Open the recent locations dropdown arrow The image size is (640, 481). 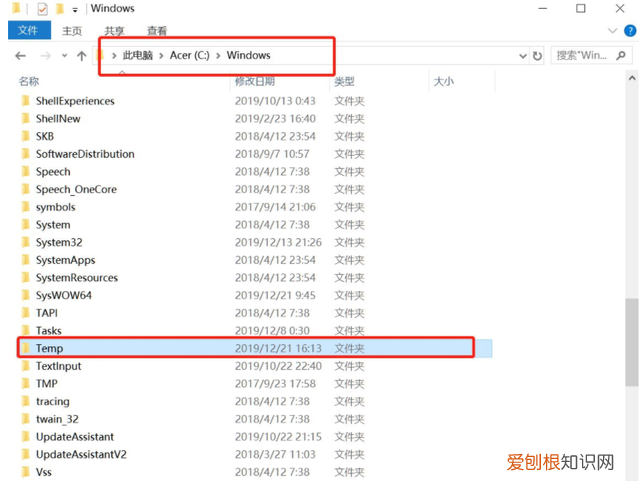click(x=64, y=56)
